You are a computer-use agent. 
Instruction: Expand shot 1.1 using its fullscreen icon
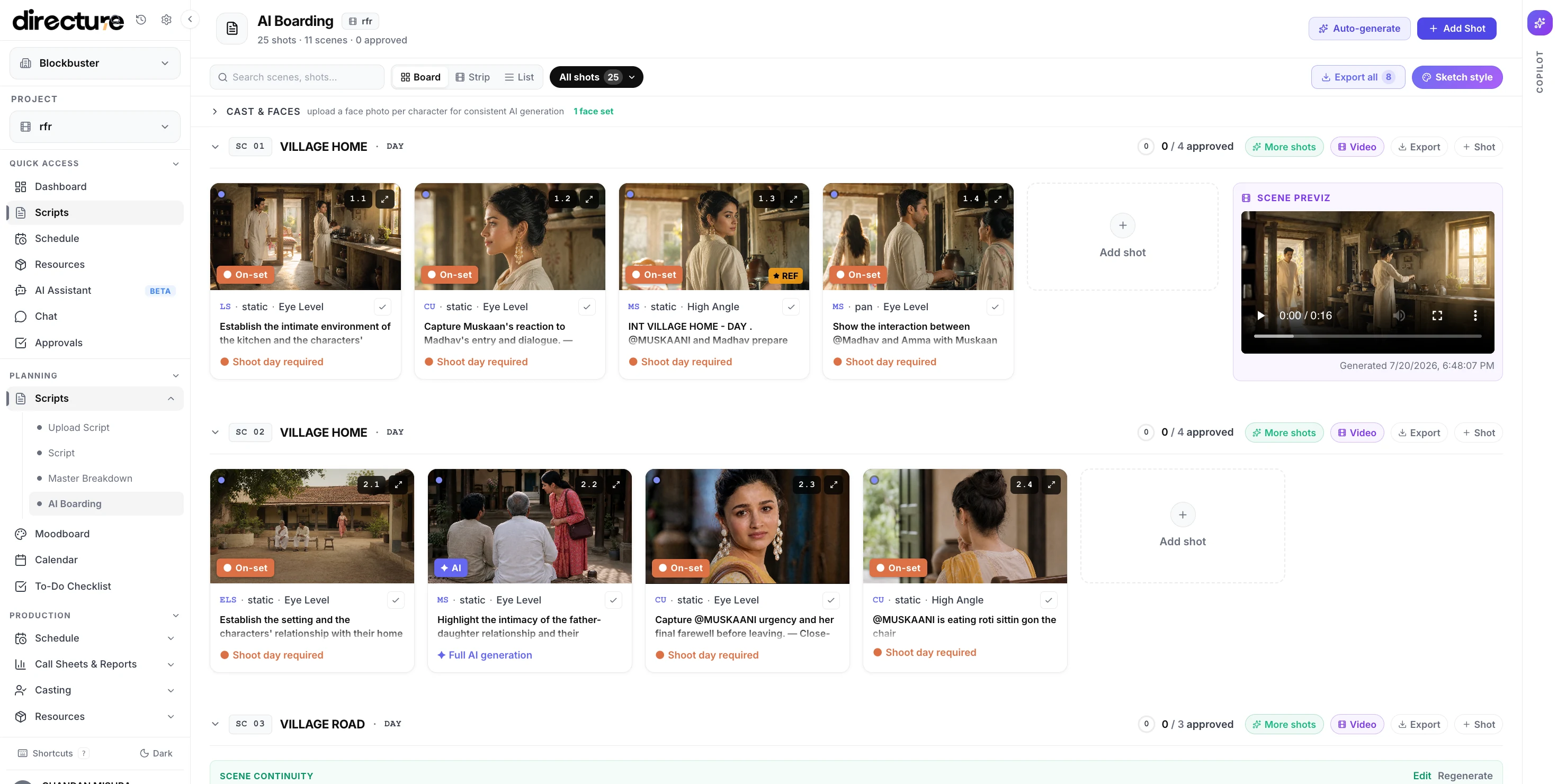pyautogui.click(x=385, y=199)
